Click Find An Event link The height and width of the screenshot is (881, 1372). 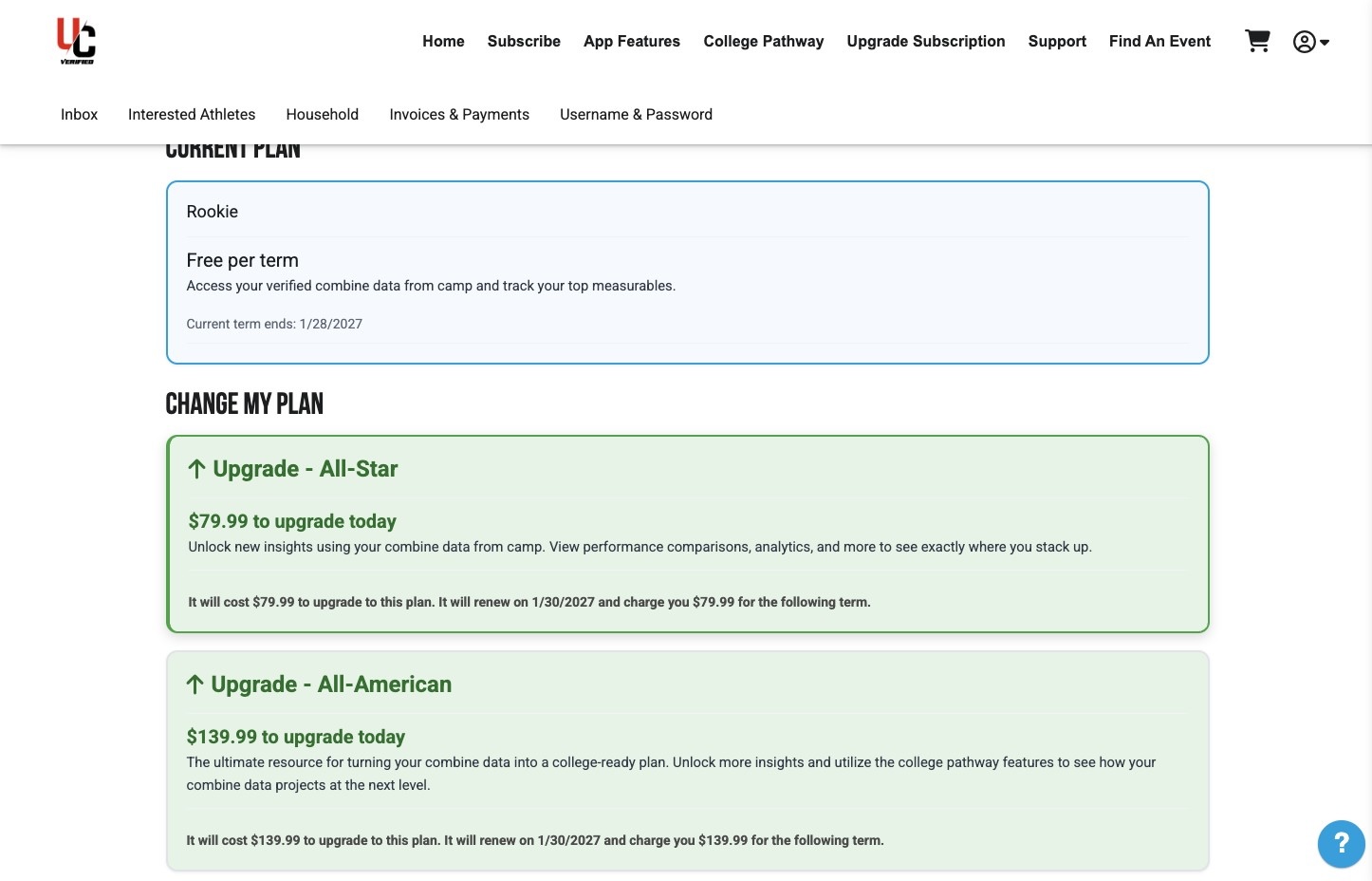click(1159, 42)
